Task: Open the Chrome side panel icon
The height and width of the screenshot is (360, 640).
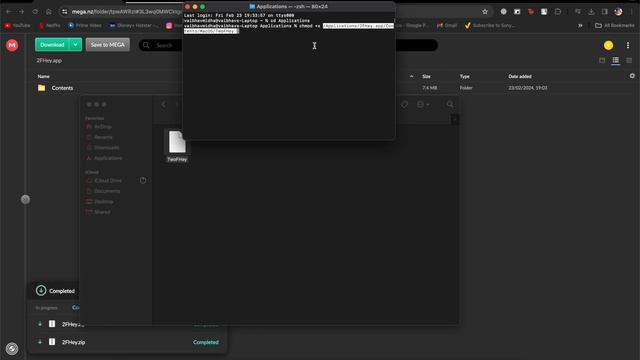Action: click(604, 12)
